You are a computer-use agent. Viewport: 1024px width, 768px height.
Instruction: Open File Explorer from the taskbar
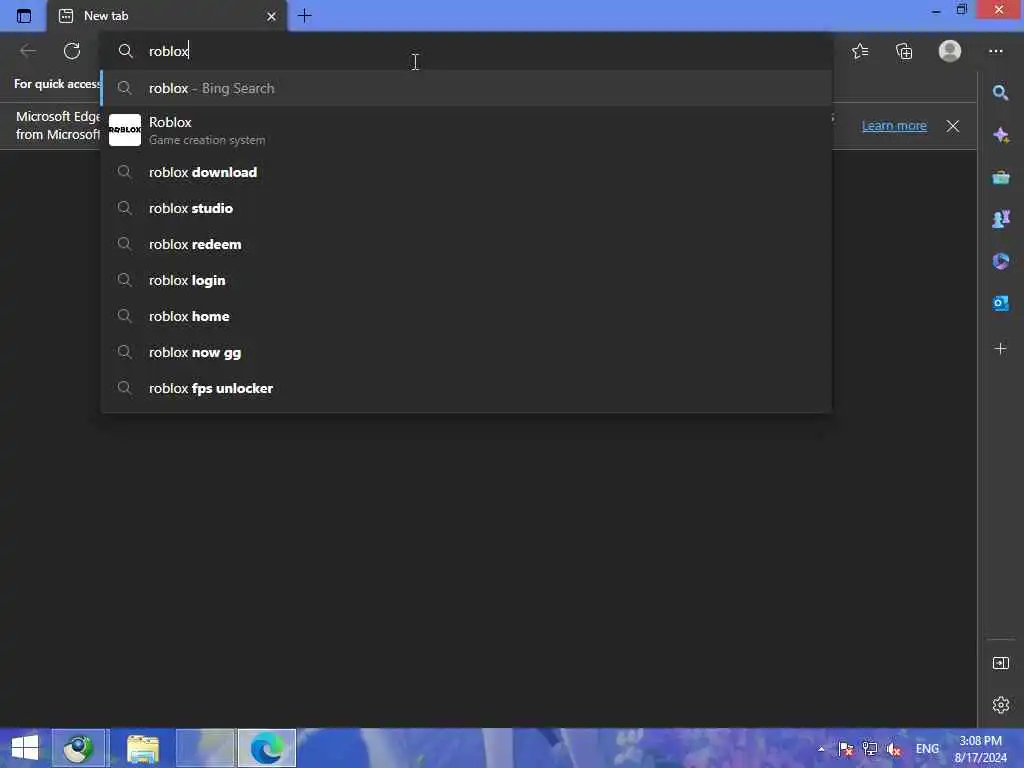(142, 748)
